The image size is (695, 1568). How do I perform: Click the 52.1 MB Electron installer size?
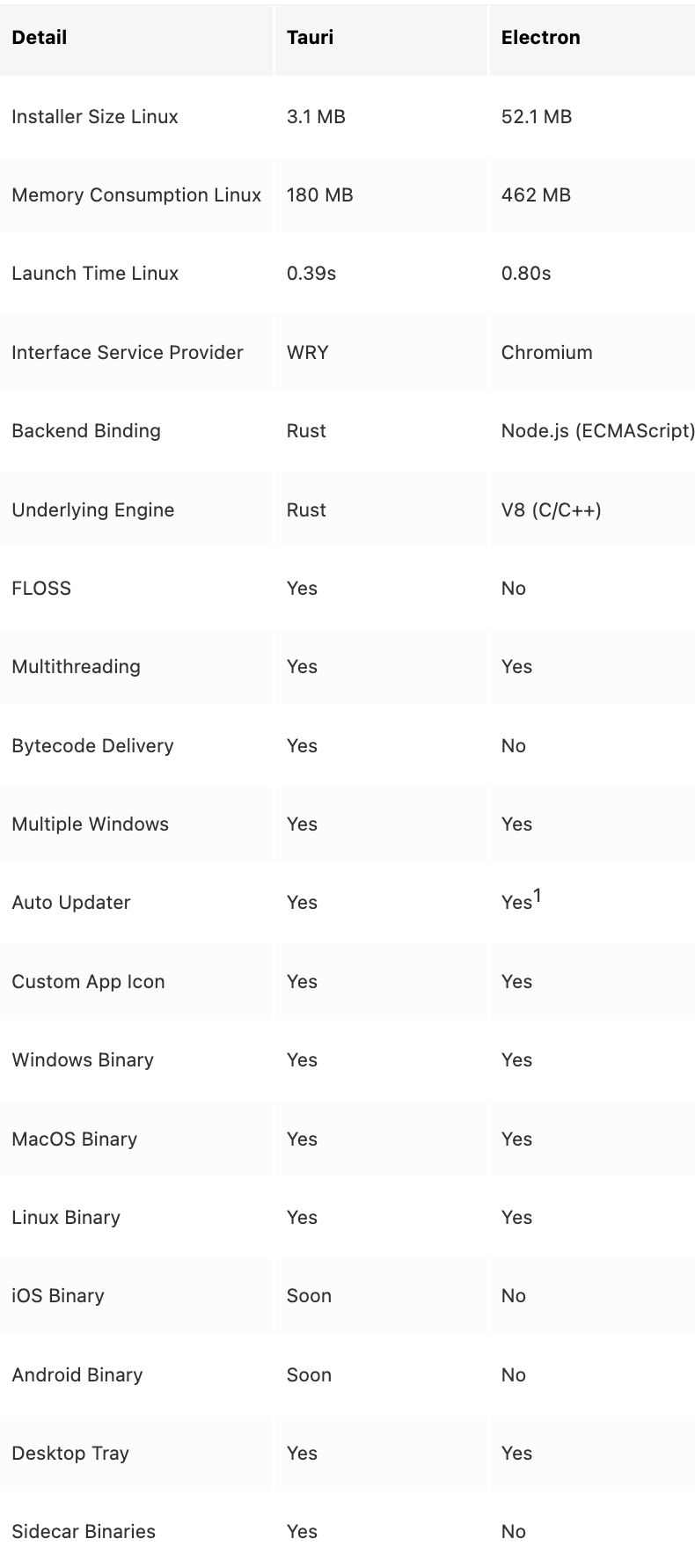tap(537, 117)
